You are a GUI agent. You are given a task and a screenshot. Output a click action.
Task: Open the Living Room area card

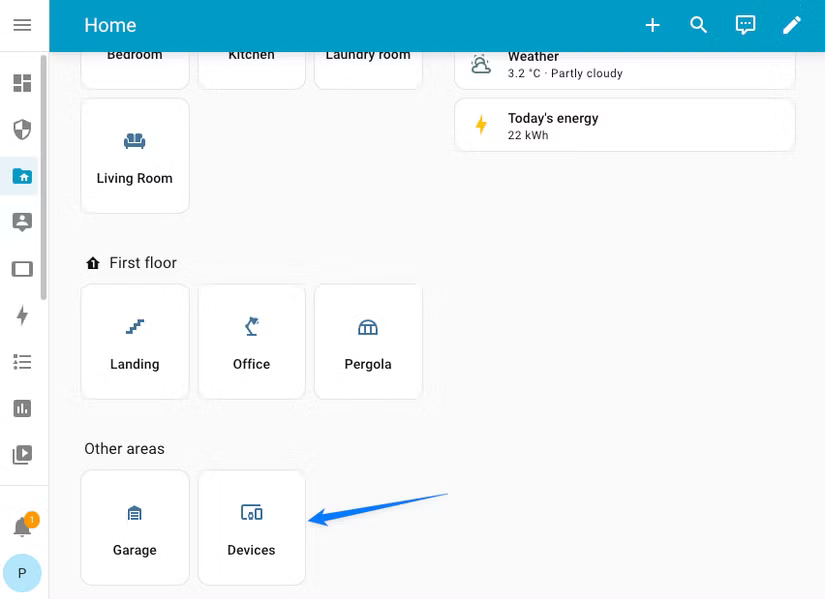(x=135, y=155)
